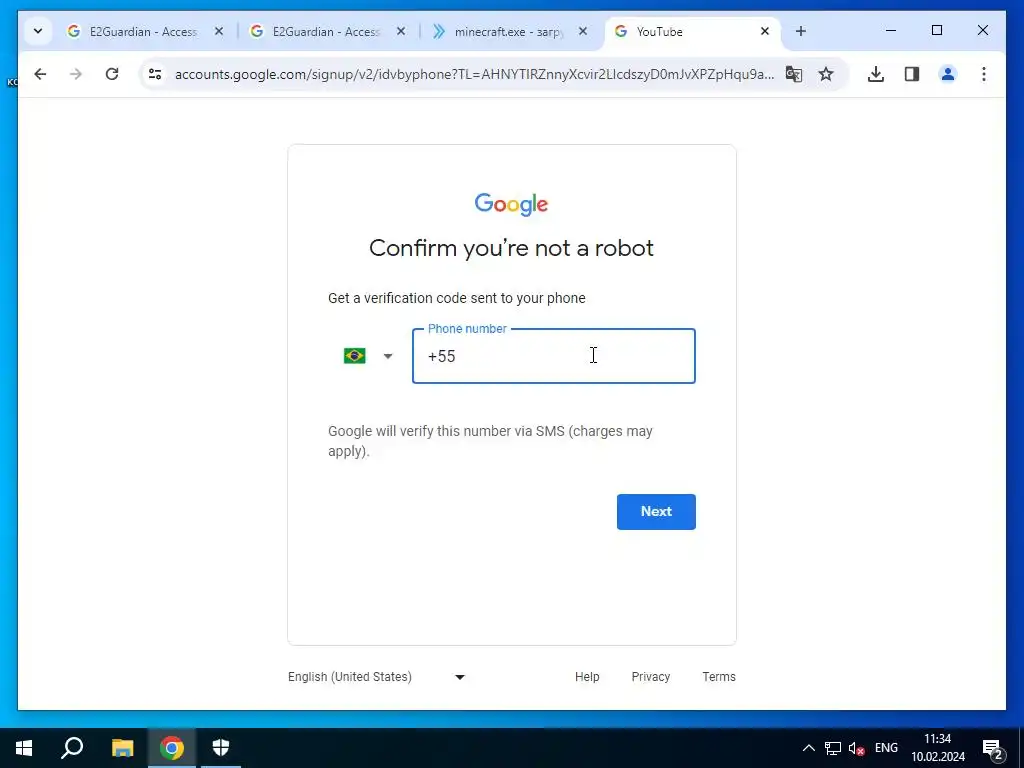Click the SMS charges notice text
Image resolution: width=1024 pixels, height=768 pixels.
(490, 441)
